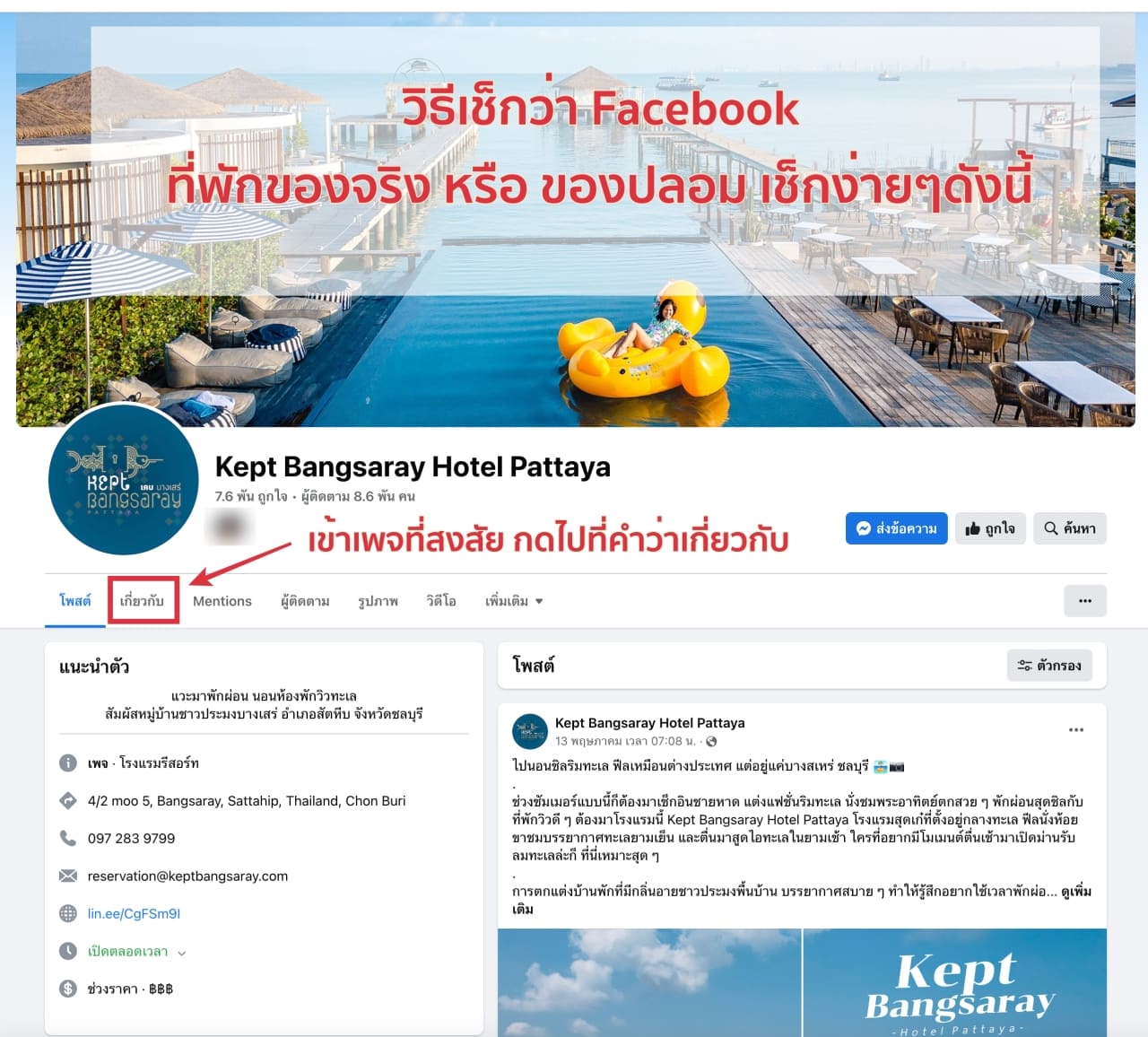
Task: Click the thumbs-up Like button
Action: click(990, 528)
